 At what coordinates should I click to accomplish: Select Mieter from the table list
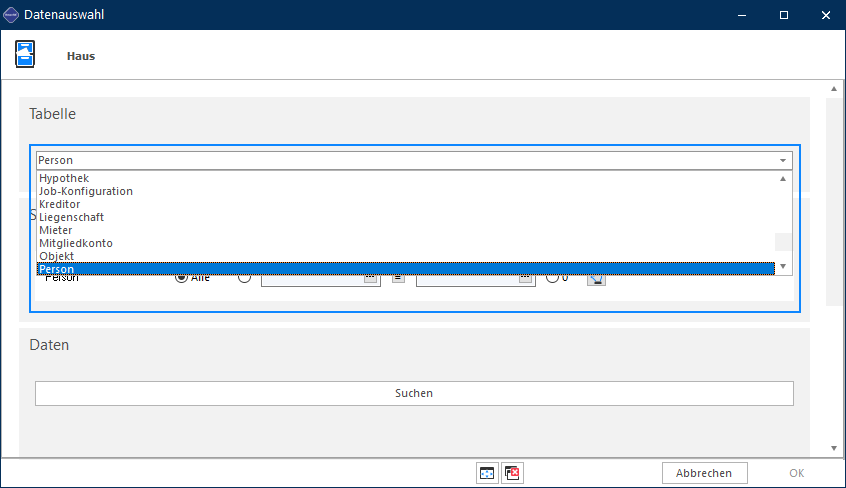[x=406, y=230]
